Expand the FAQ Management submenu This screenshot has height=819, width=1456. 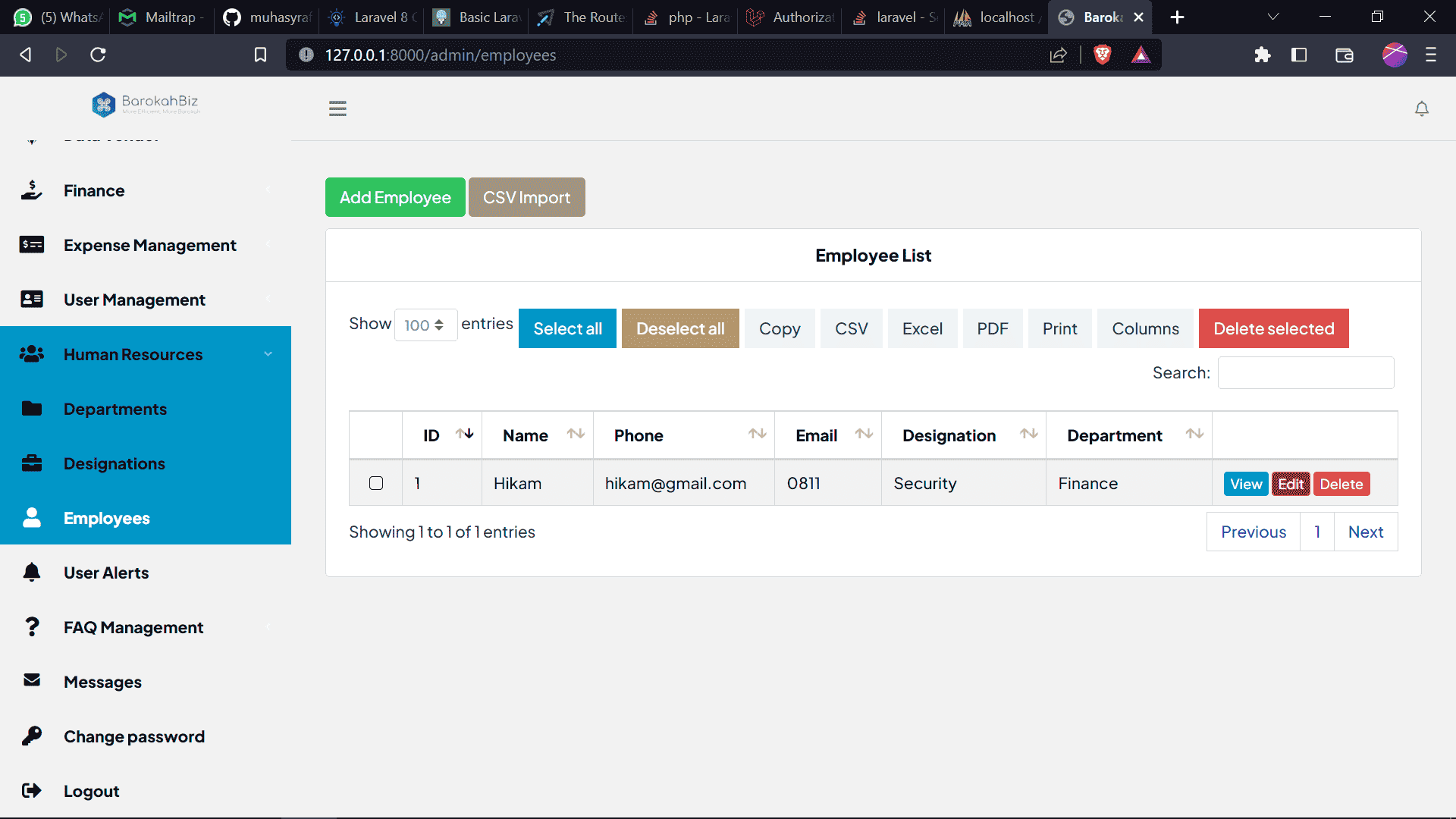pos(268,627)
